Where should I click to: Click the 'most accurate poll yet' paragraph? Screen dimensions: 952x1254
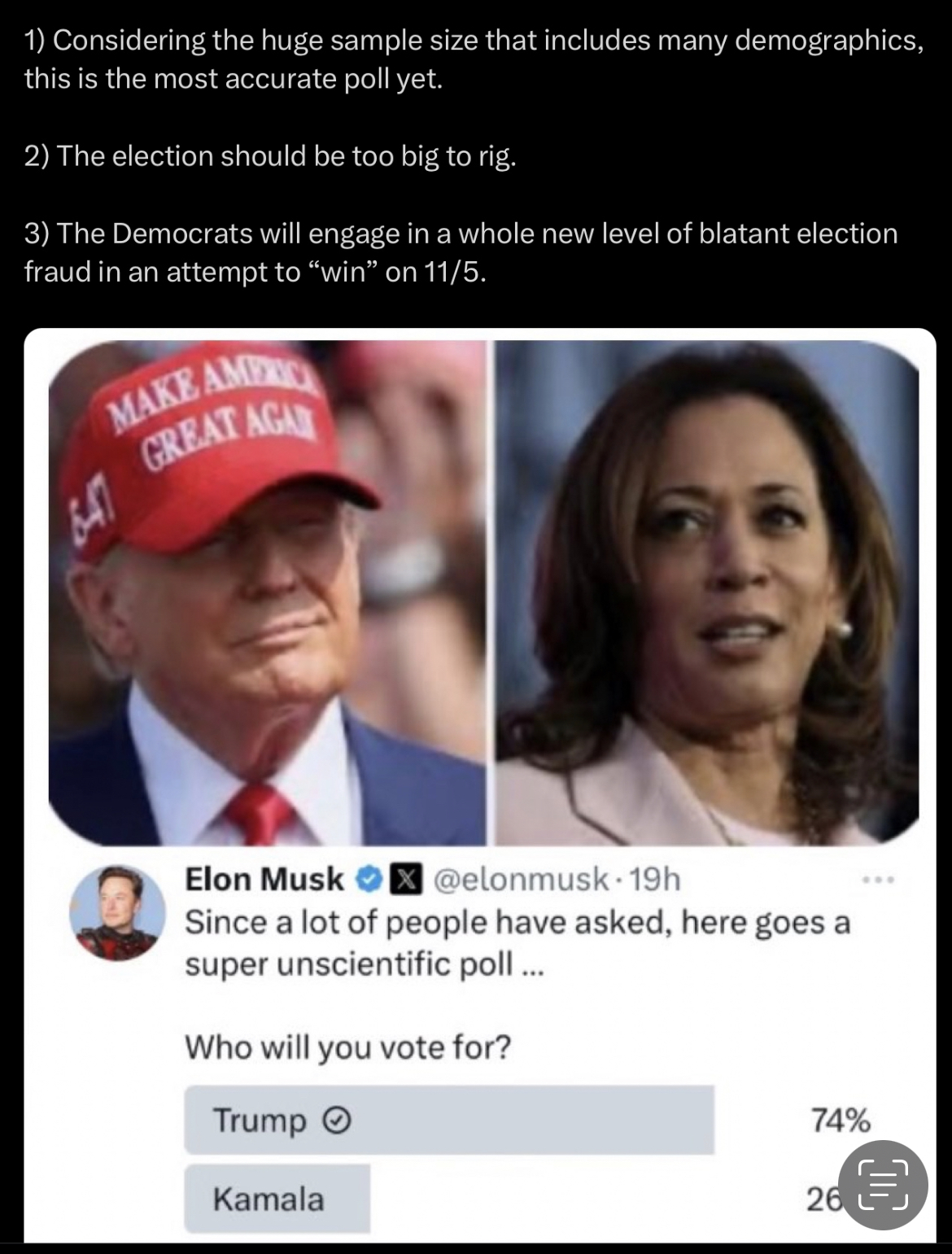tap(474, 59)
